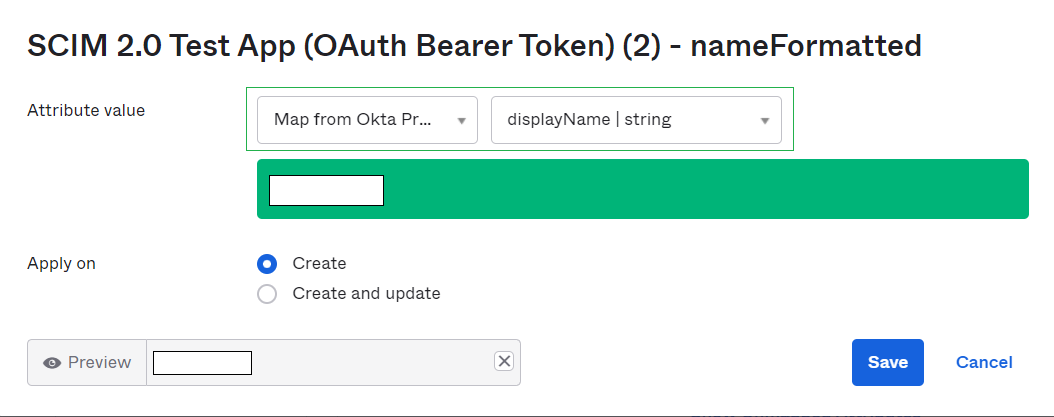Click the nameFormatted dialog title
This screenshot has height=417, width=1054.
(x=474, y=46)
